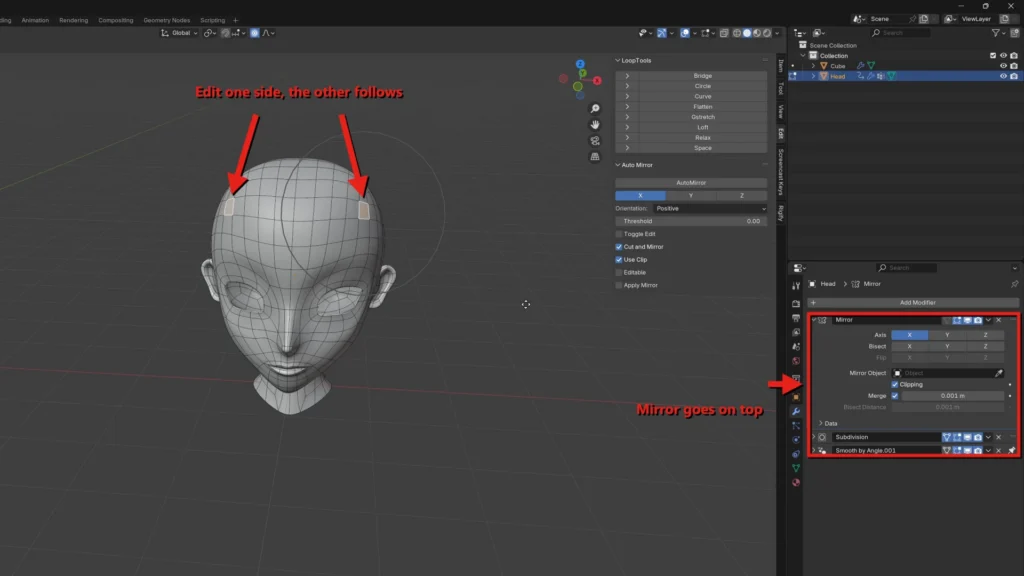Expand the Subdivision modifier panel

(814, 437)
